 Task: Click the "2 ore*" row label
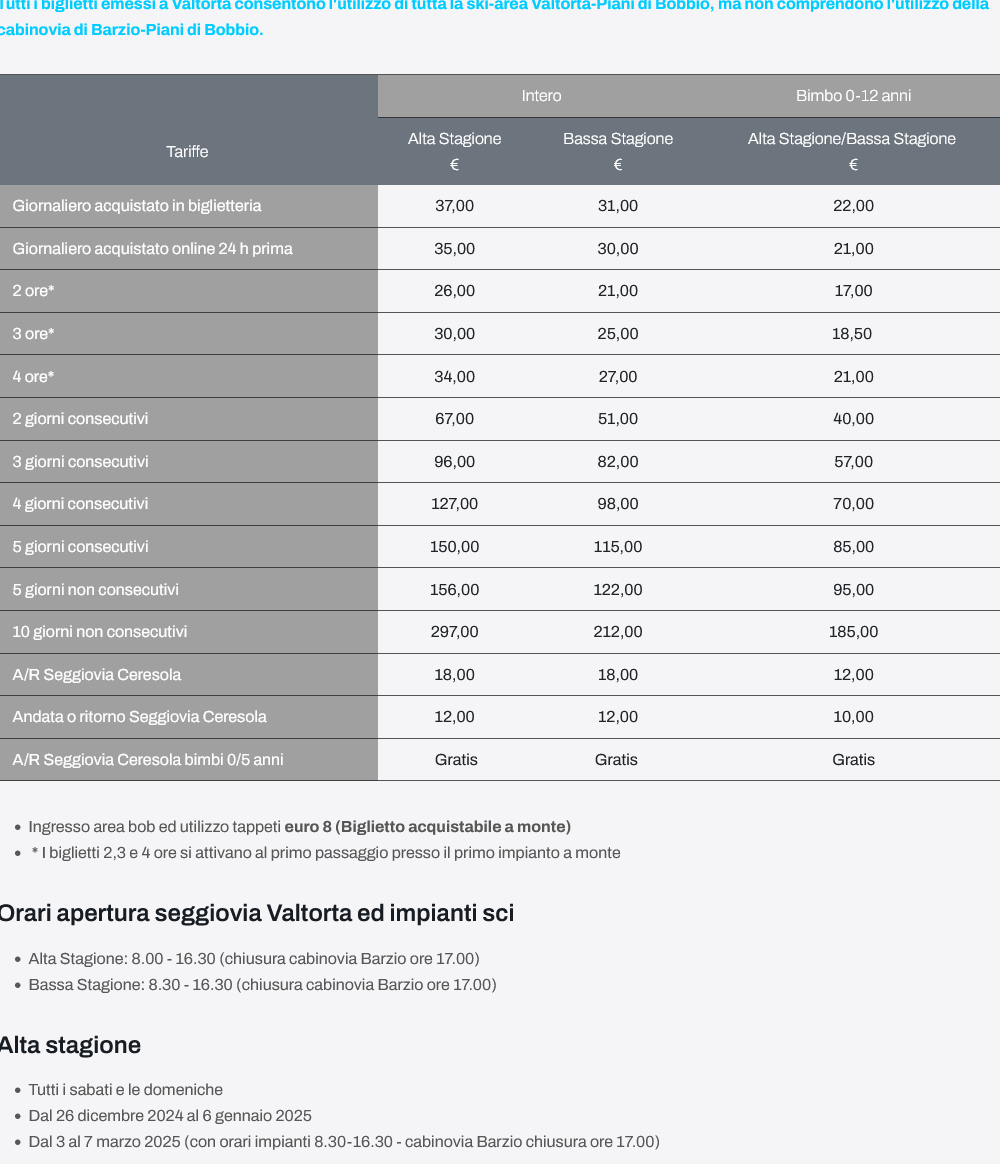tap(33, 291)
